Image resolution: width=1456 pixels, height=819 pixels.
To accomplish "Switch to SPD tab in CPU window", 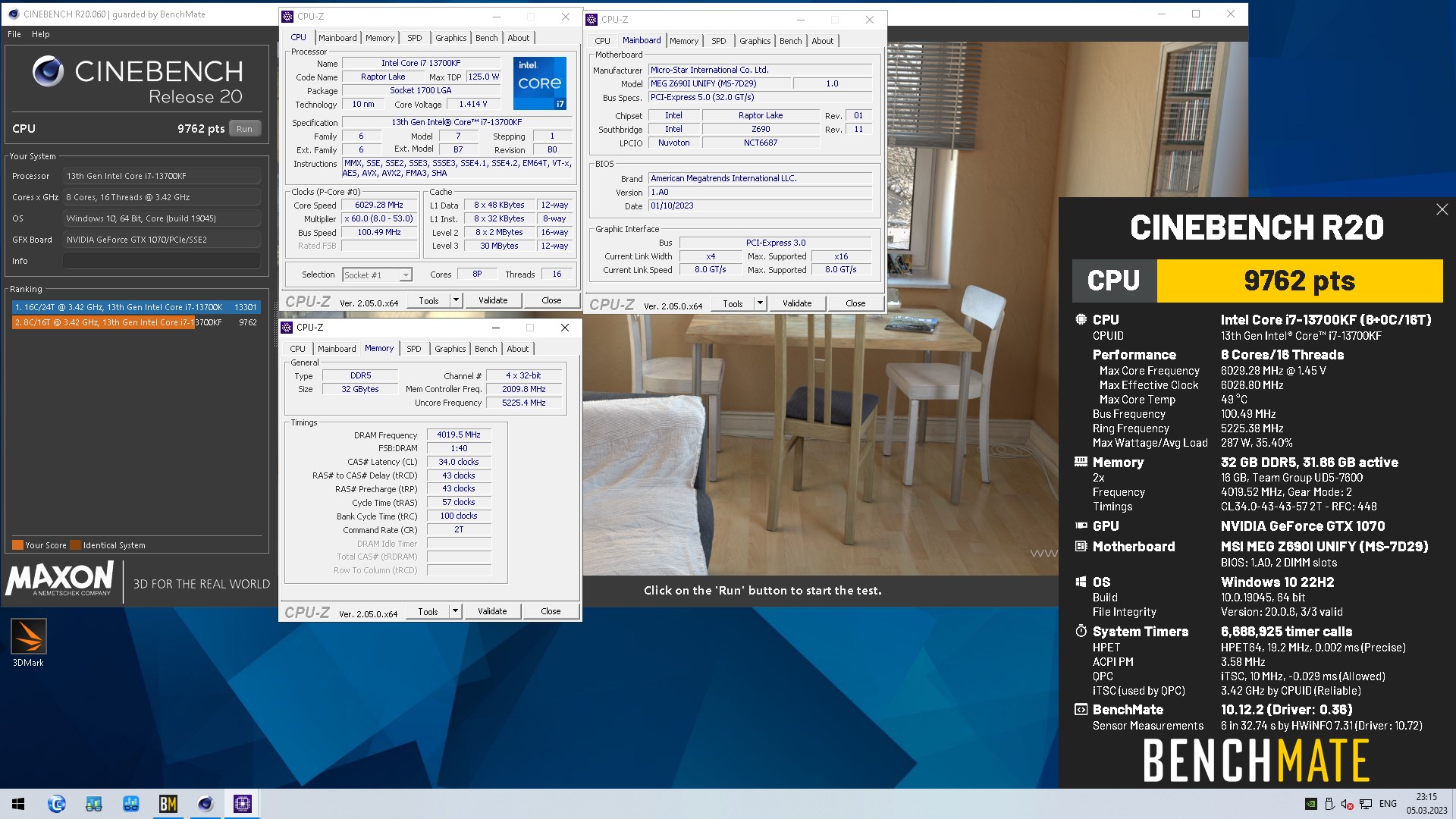I will 415,38.
